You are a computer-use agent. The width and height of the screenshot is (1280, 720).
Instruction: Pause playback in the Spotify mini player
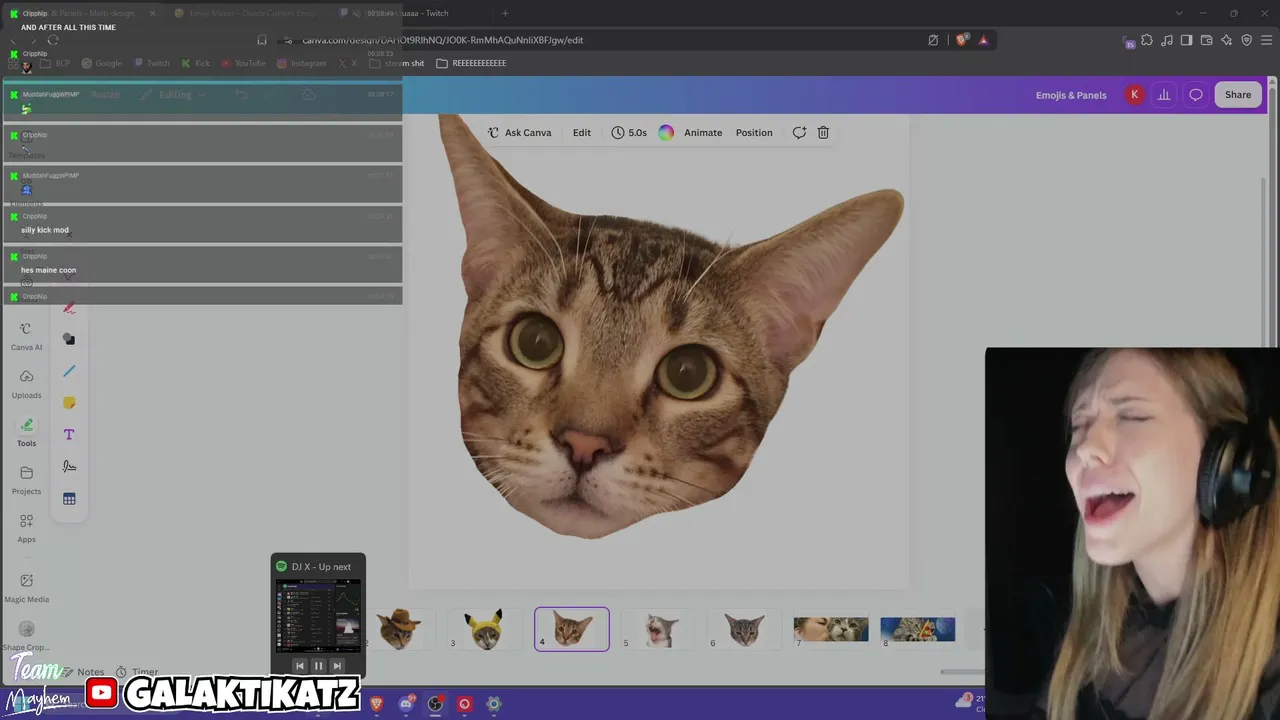click(x=318, y=666)
